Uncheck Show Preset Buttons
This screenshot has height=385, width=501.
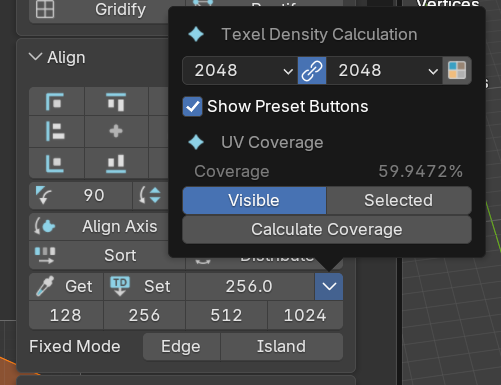pyautogui.click(x=192, y=107)
